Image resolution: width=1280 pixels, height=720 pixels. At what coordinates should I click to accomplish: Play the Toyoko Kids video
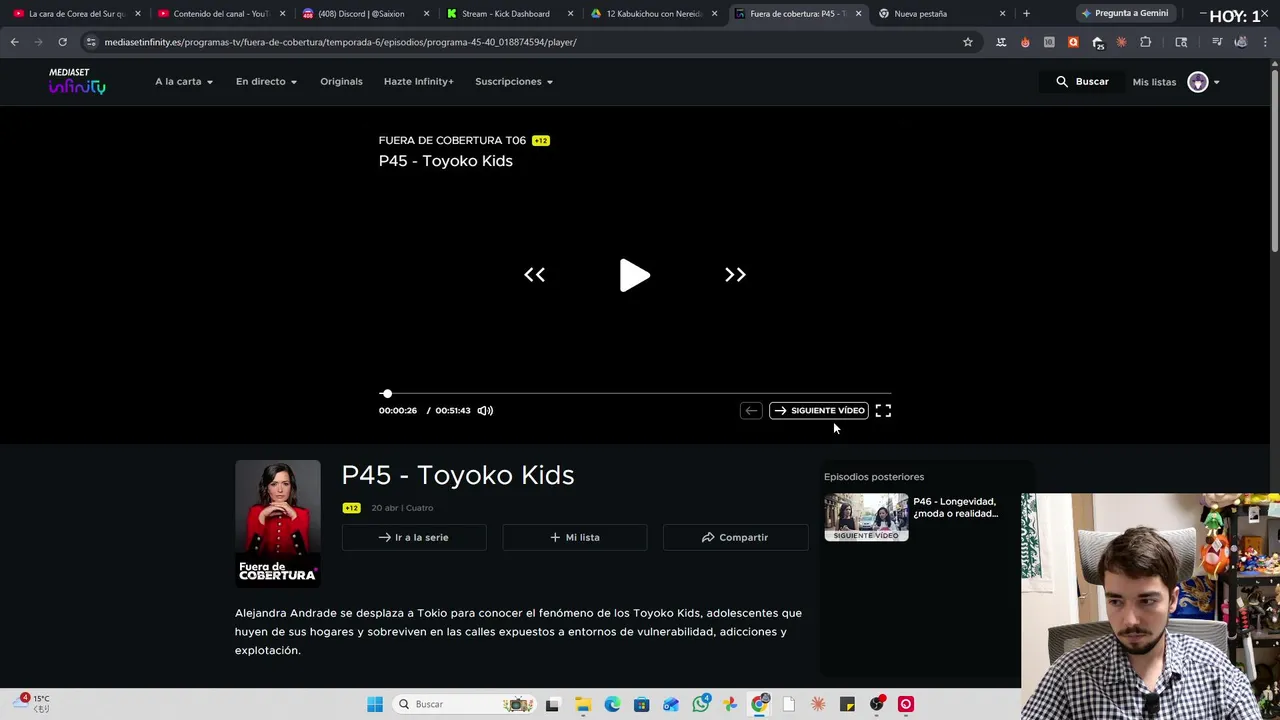[x=634, y=275]
